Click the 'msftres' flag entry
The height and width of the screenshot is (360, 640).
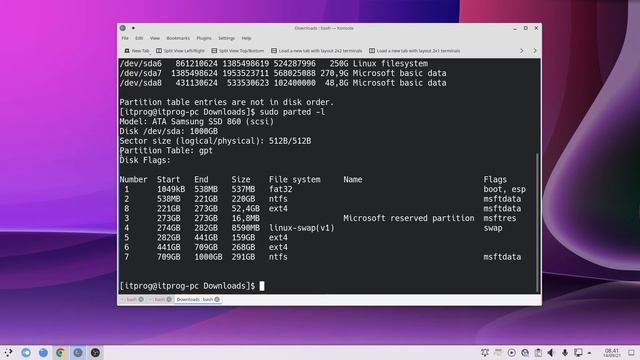coord(500,218)
